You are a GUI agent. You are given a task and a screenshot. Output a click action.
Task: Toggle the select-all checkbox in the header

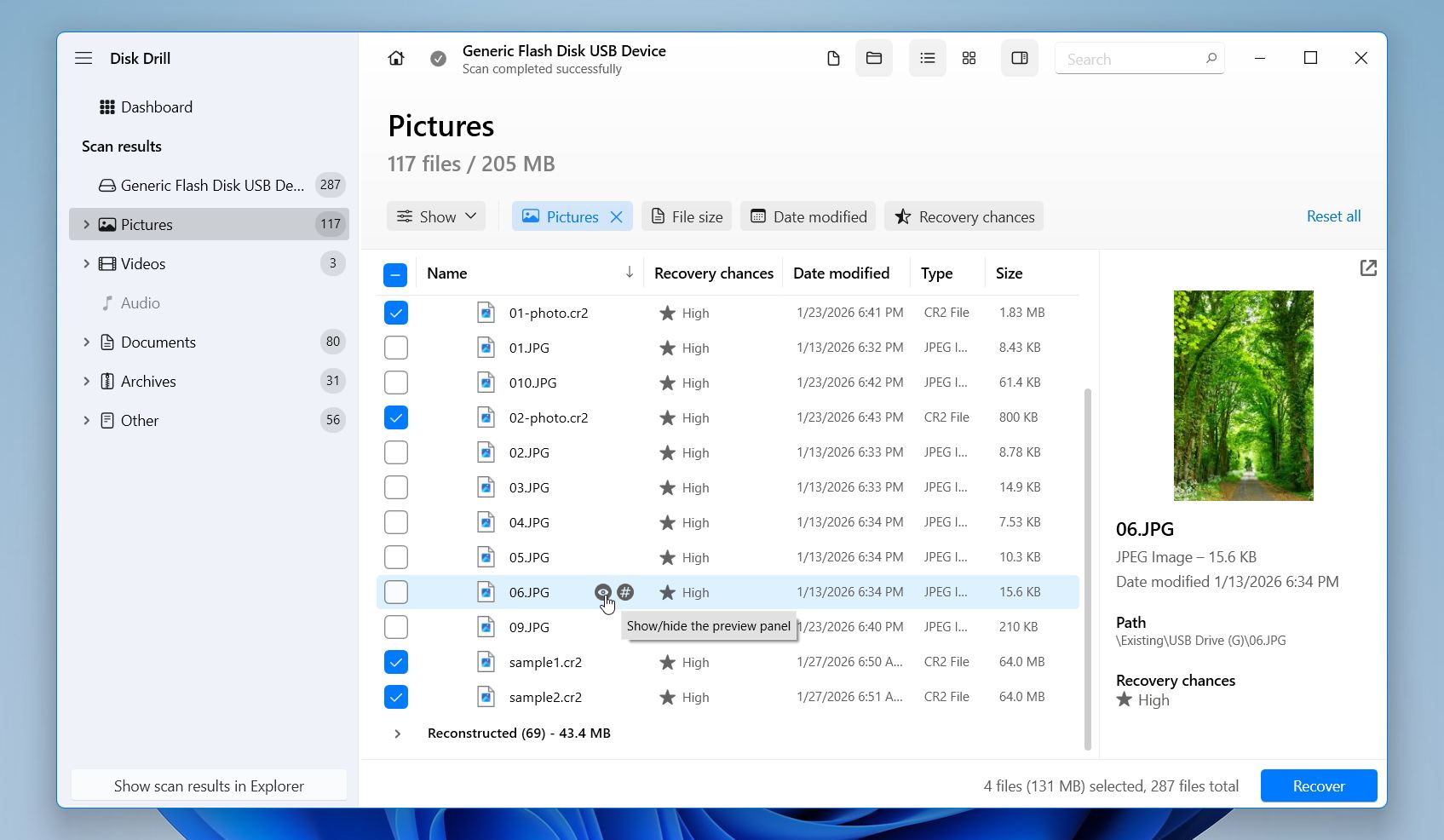395,274
